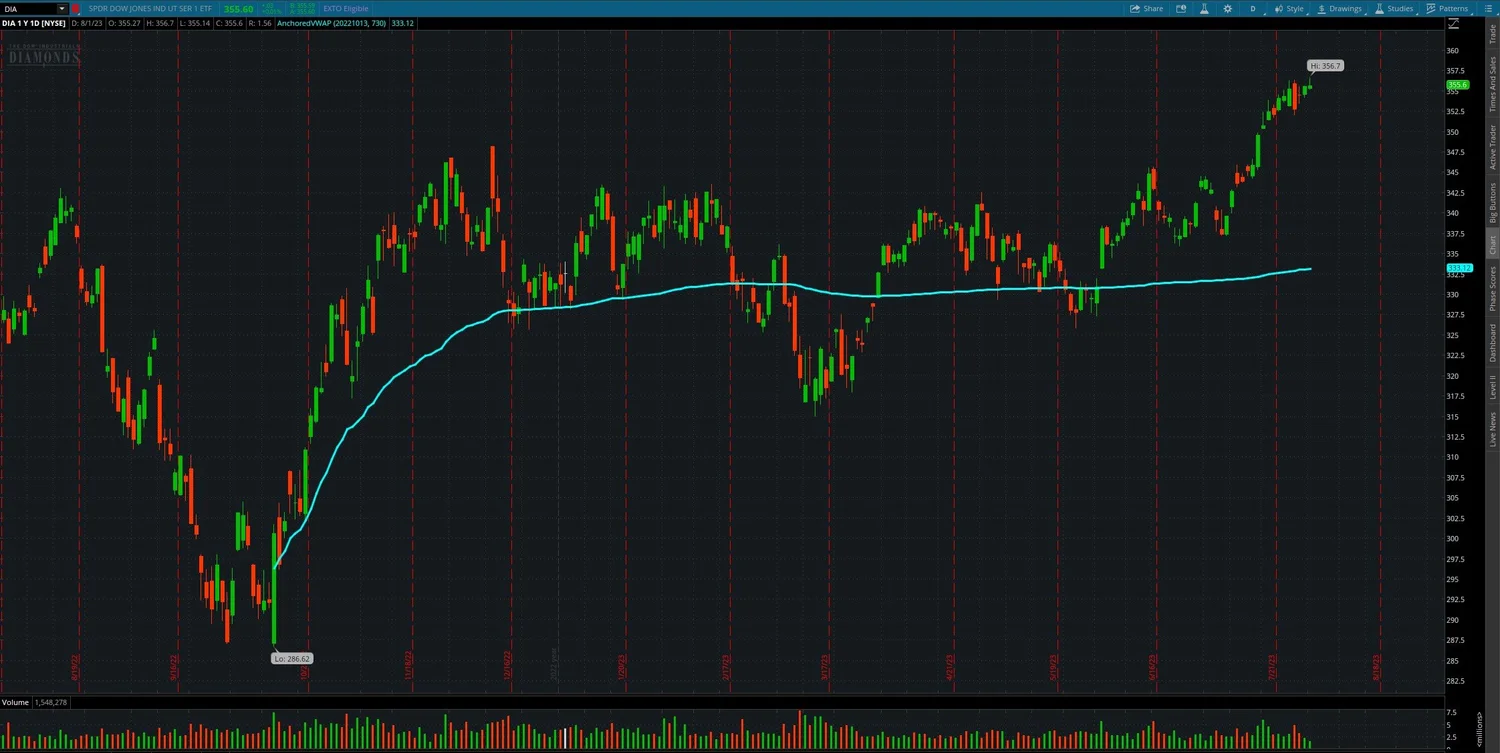Click the Share button in the chart toolbar

pyautogui.click(x=1147, y=8)
